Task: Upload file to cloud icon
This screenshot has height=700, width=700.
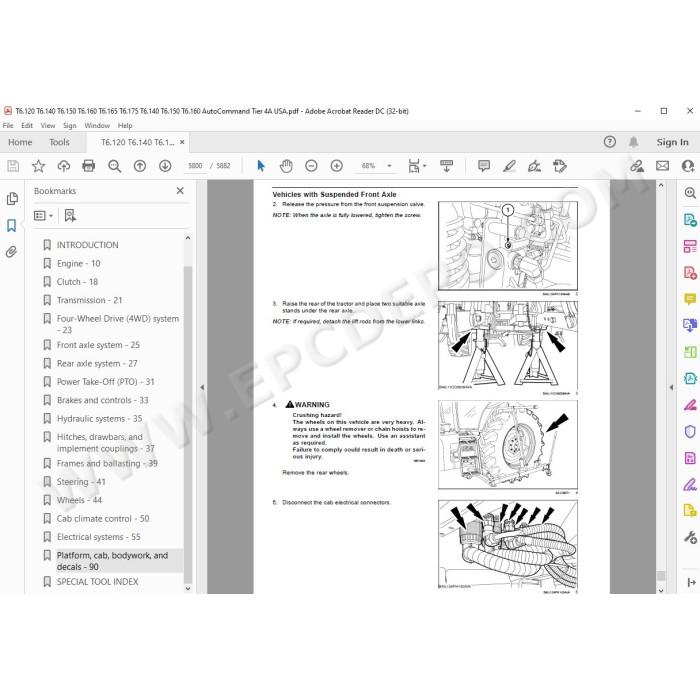Action: (64, 166)
